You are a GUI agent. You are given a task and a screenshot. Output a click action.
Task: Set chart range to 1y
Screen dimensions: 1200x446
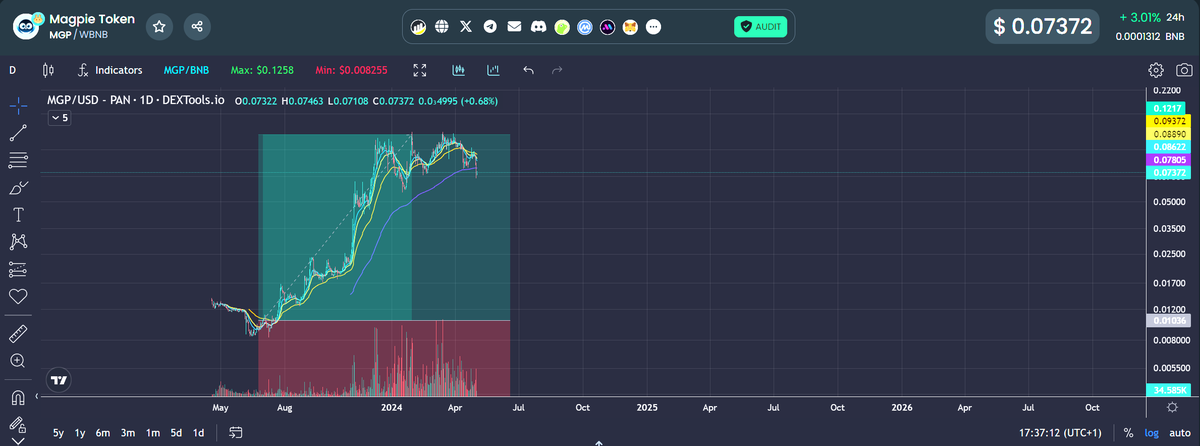[80, 433]
